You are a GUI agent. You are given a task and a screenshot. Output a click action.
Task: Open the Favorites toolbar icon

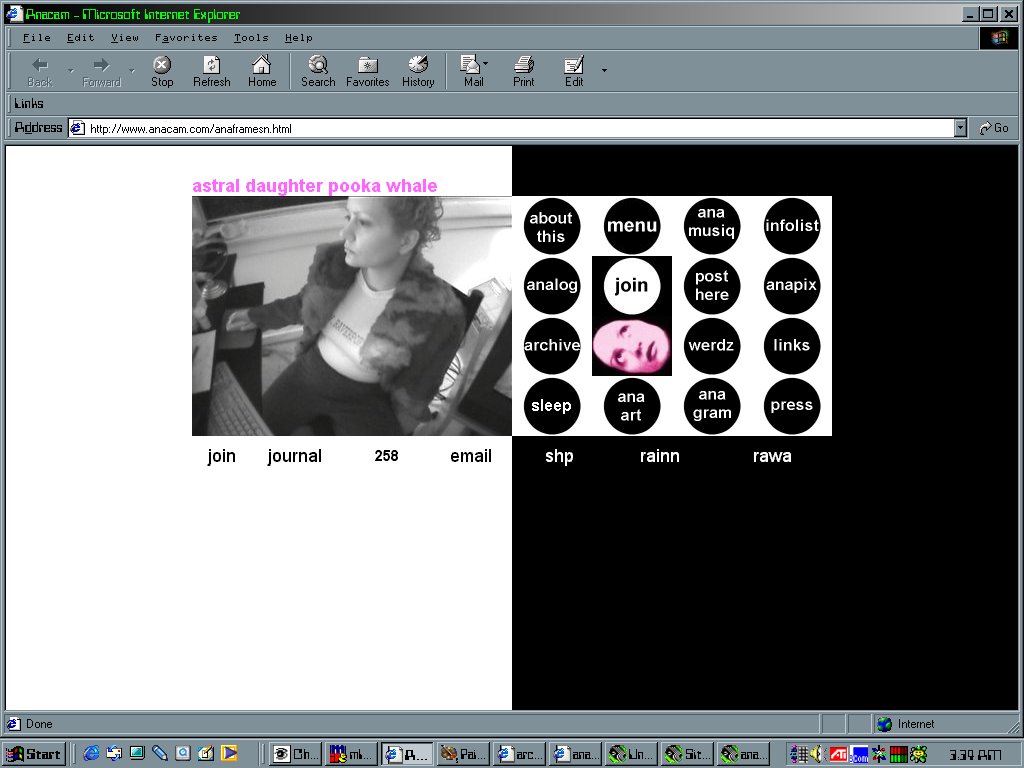[x=367, y=66]
